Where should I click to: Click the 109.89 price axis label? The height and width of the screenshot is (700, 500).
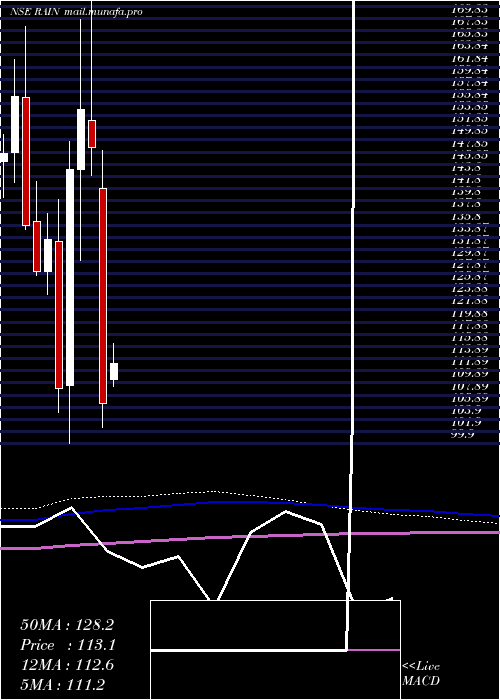tap(469, 374)
